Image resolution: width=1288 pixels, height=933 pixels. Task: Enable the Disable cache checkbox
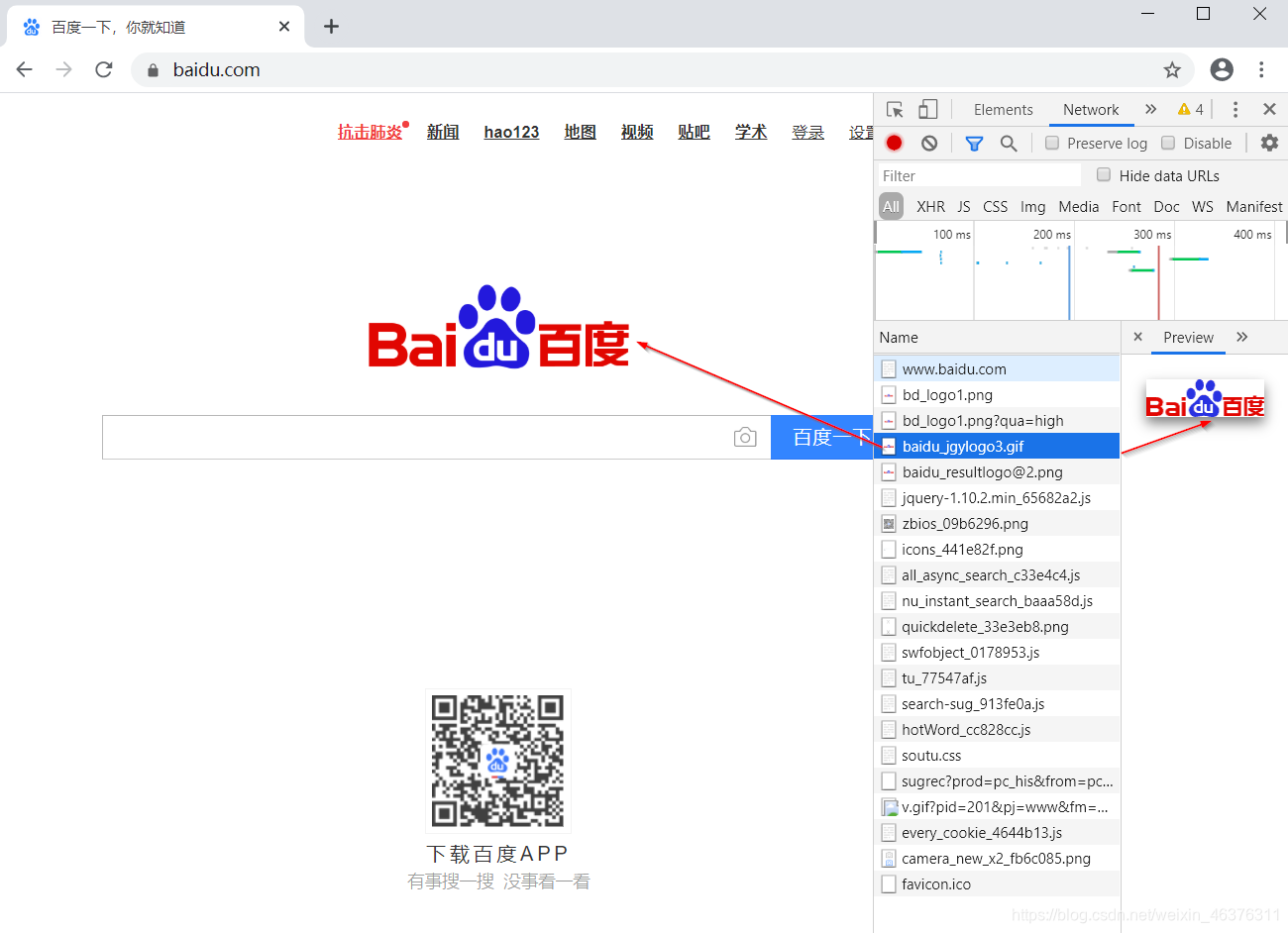(1168, 143)
